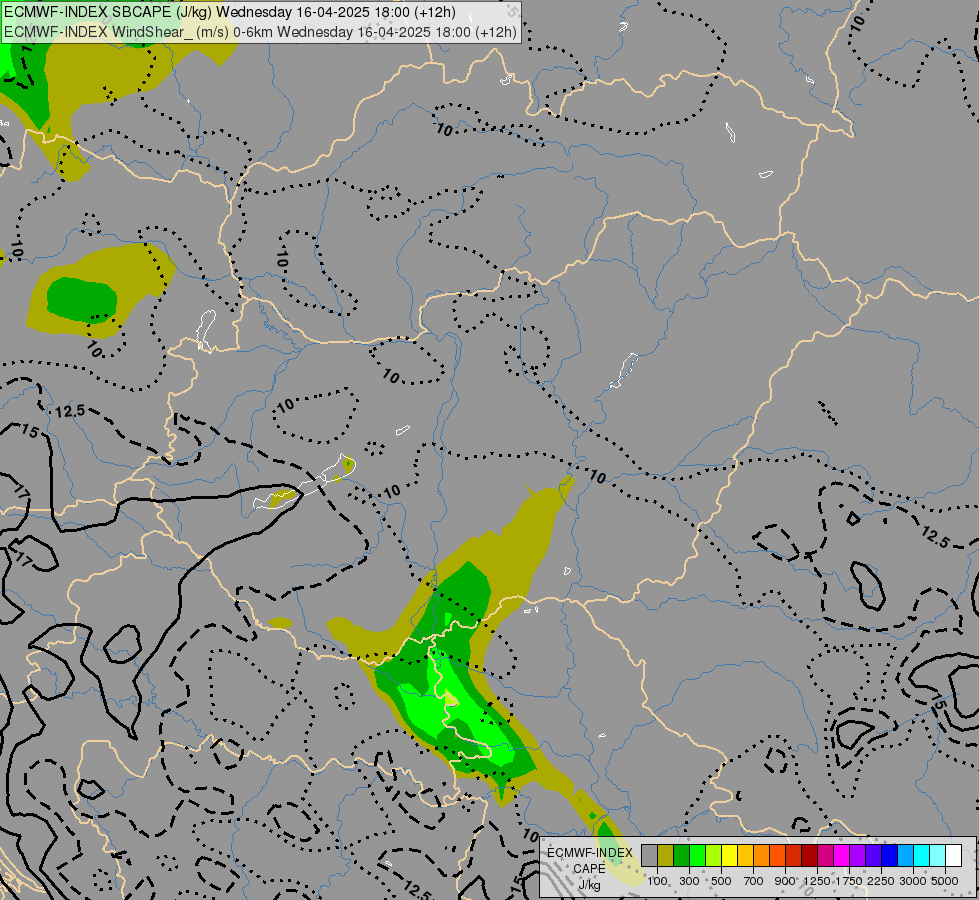Click the dark green legend swatch
Screen dimensions: 979x900
(x=682, y=855)
